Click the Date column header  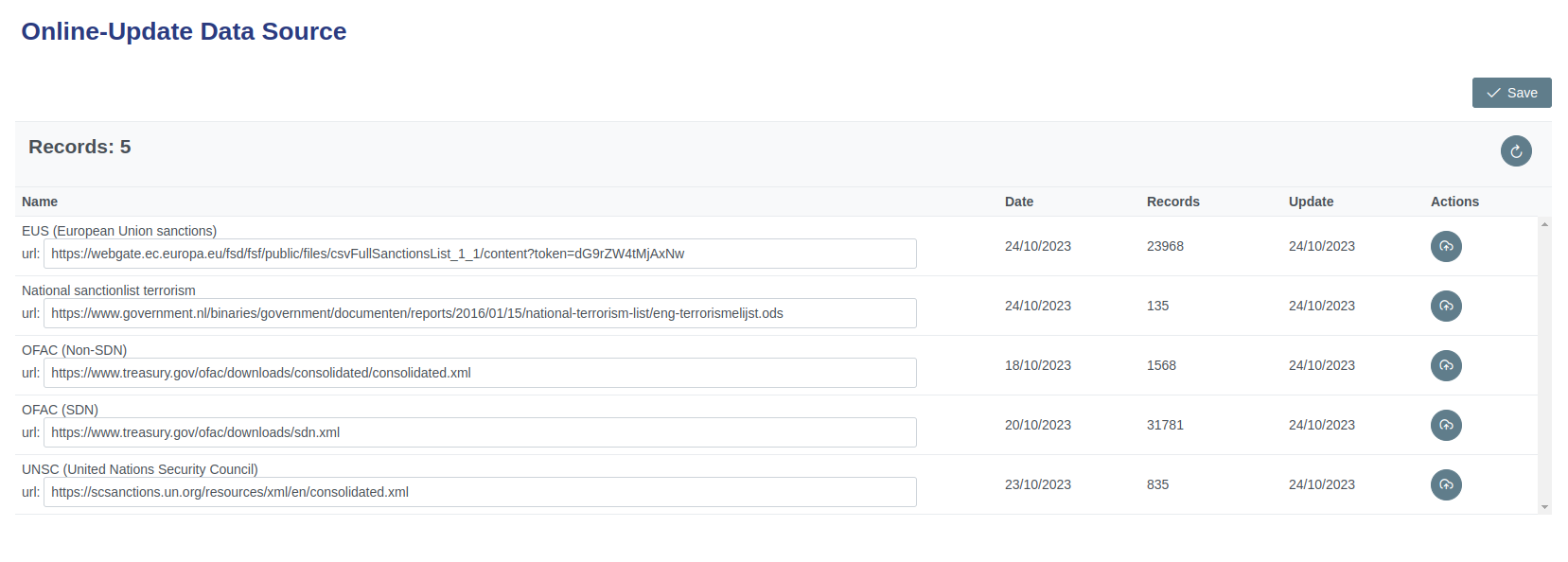click(1018, 202)
